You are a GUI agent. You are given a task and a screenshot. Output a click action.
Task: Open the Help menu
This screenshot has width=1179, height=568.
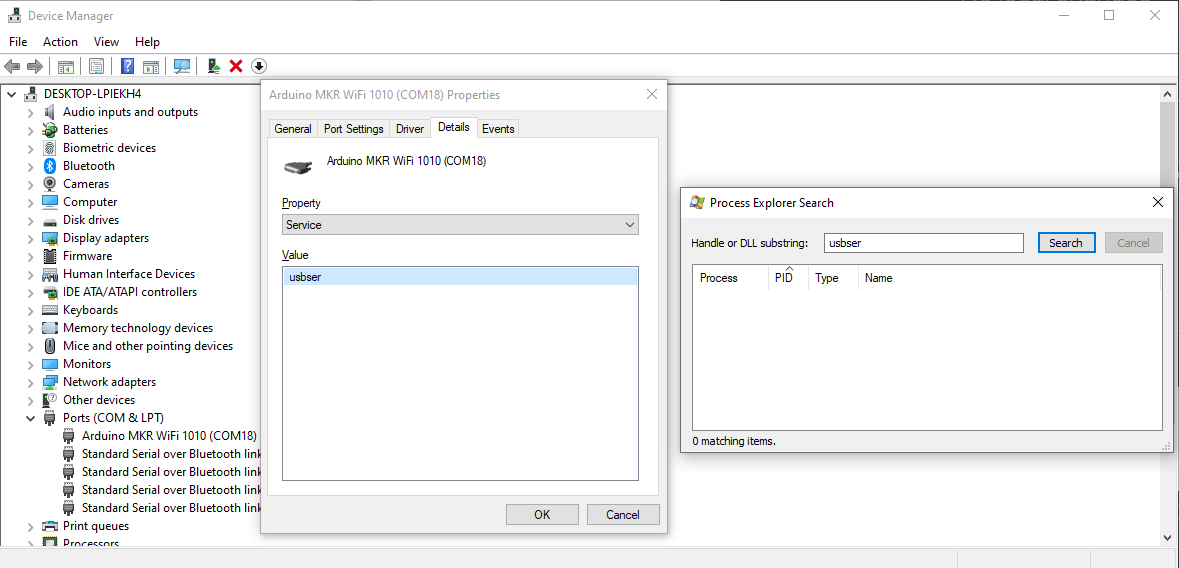[x=147, y=42]
